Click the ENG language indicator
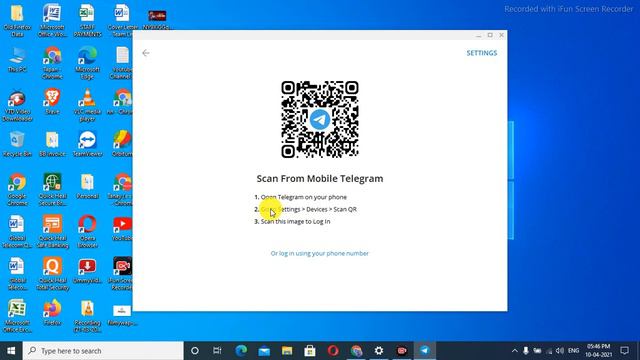The height and width of the screenshot is (360, 640). 573,351
